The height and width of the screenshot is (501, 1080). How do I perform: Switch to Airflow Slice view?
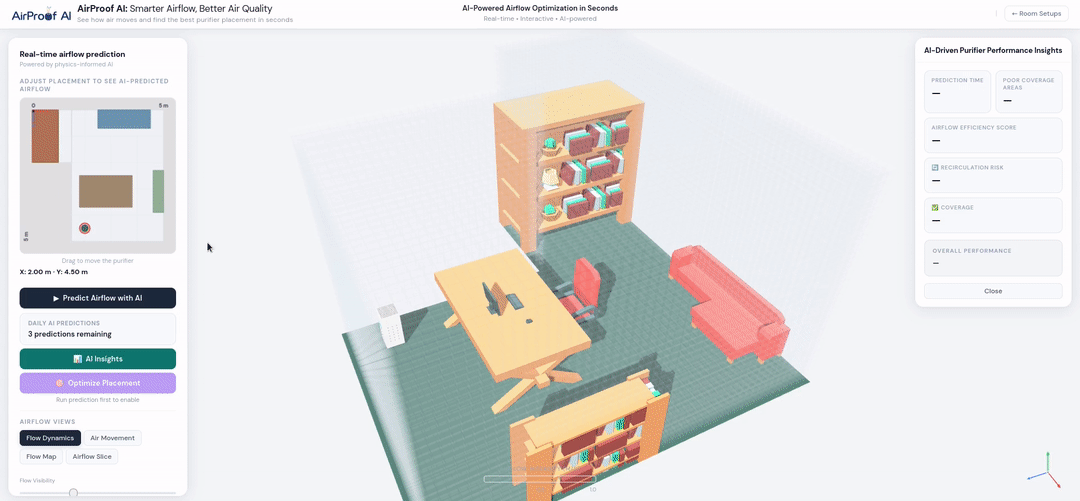pos(92,456)
